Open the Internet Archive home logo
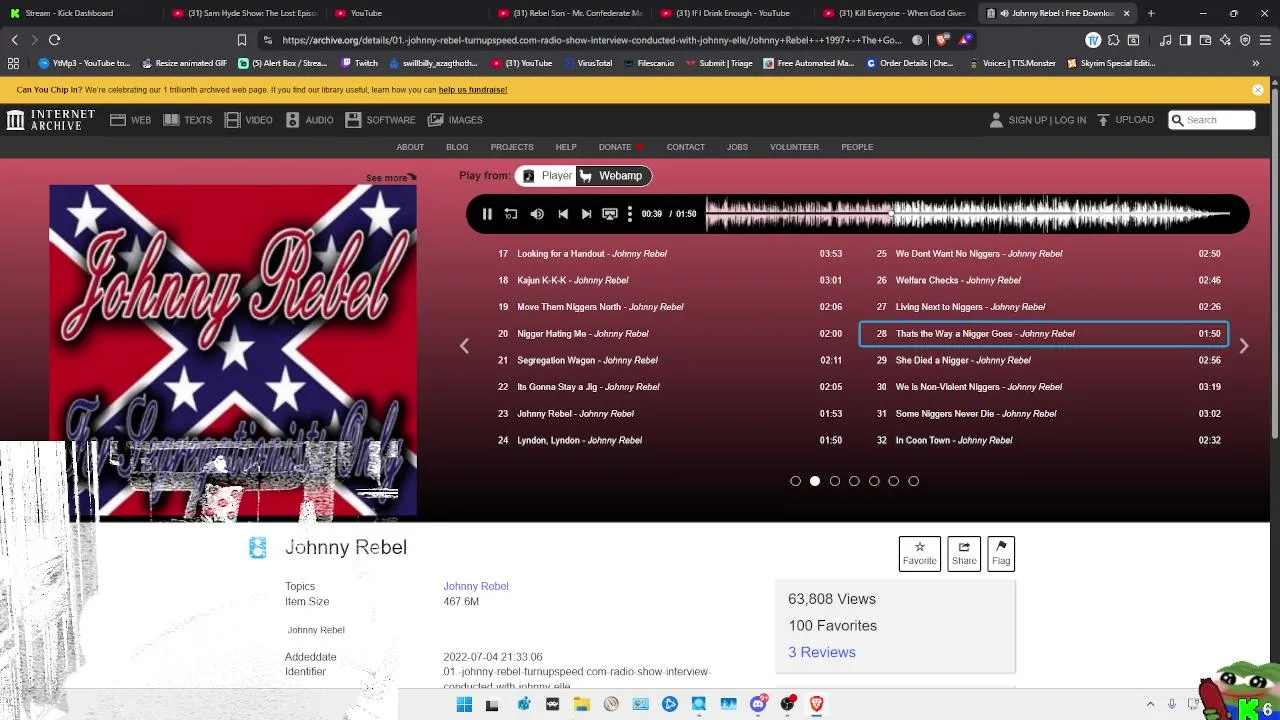 [x=51, y=120]
